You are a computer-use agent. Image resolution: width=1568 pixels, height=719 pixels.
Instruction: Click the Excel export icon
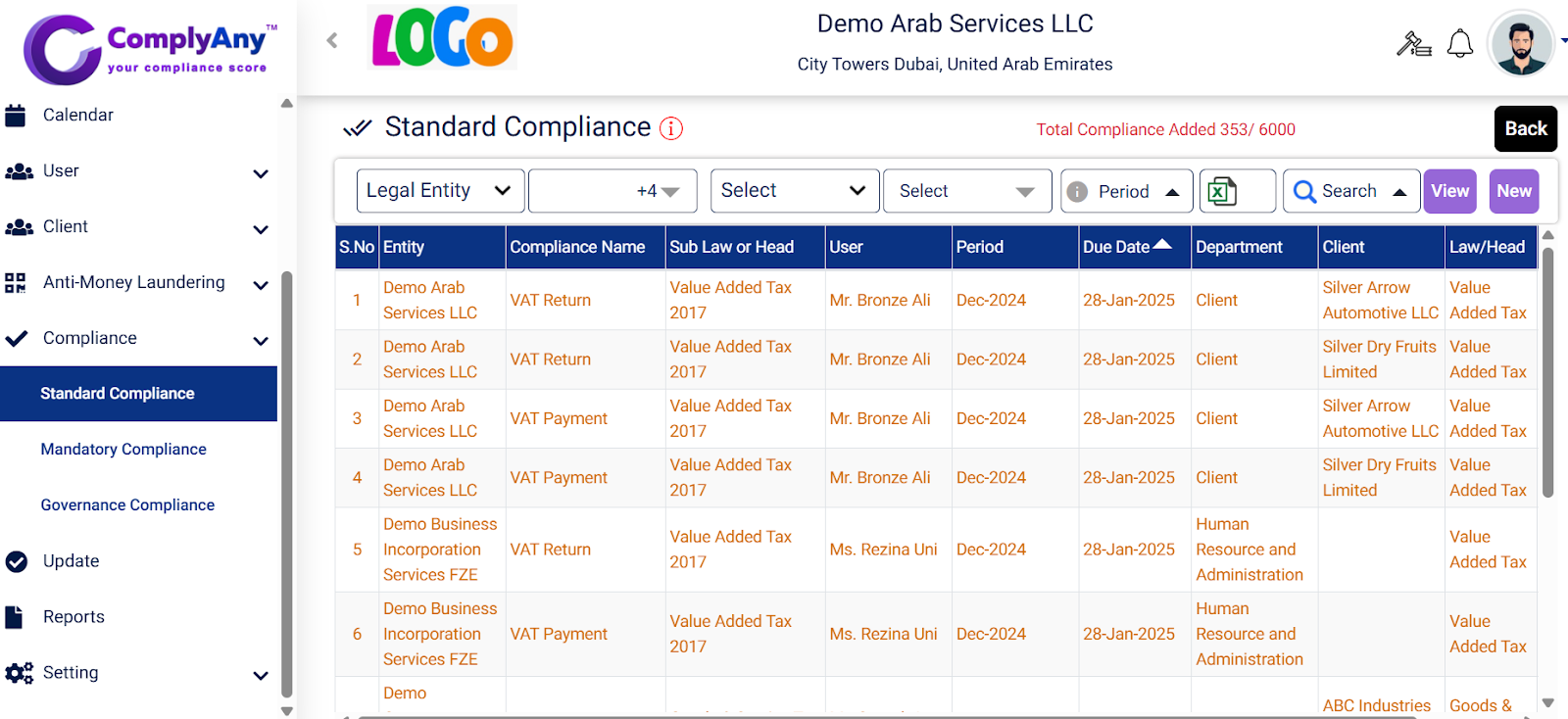click(x=1222, y=191)
